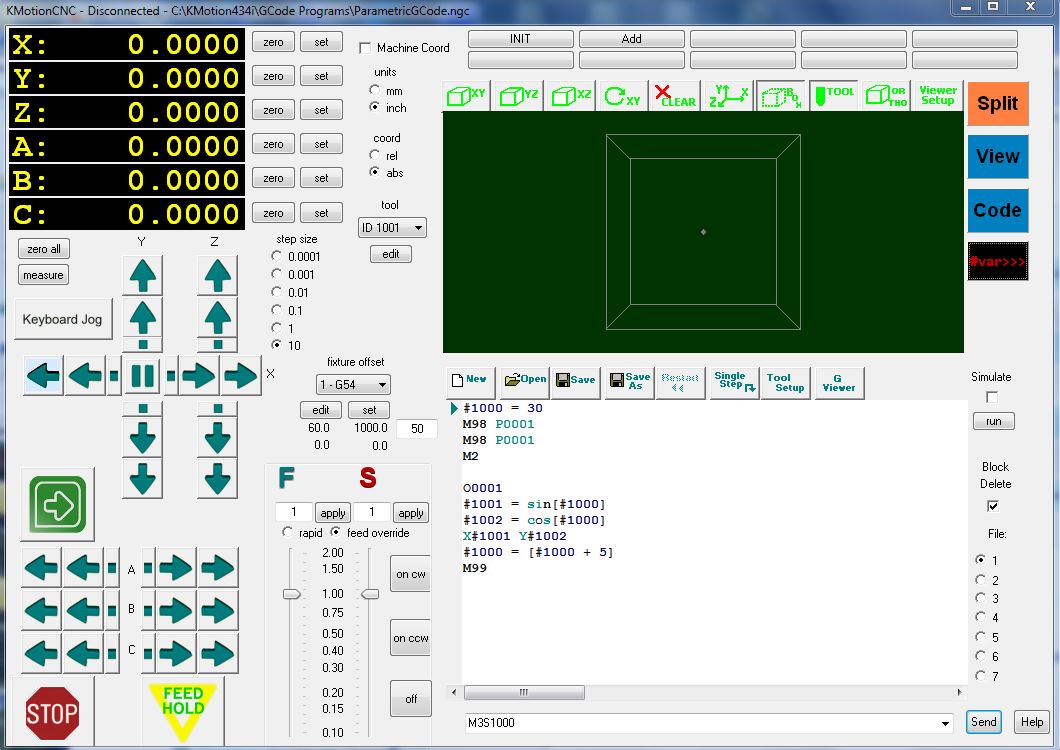Viewport: 1060px width, 750px height.
Task: Click the Single Step execution icon
Action: click(x=733, y=381)
